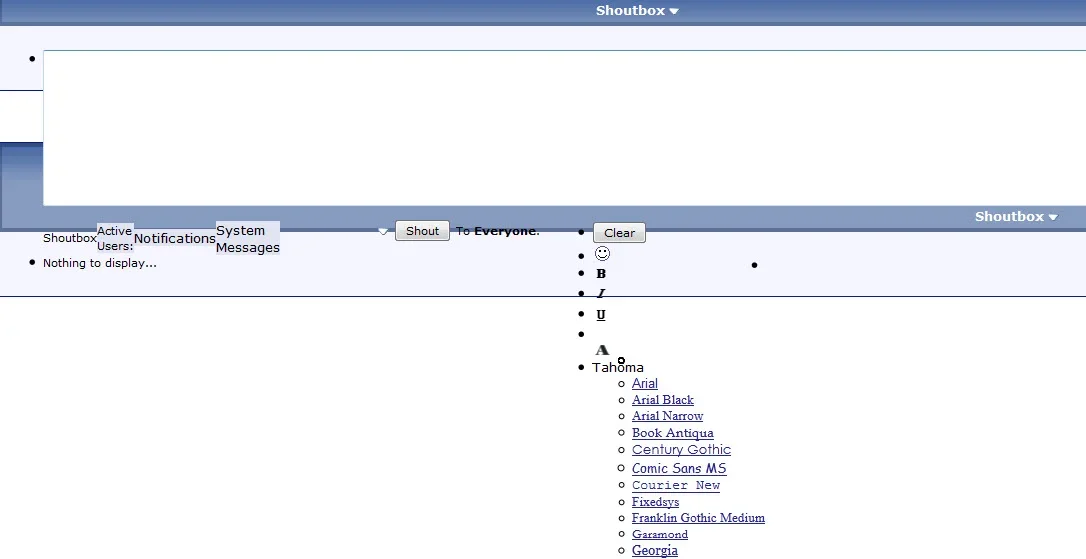
Task: Open dropdown arrow beside Shout button
Action: pos(383,231)
